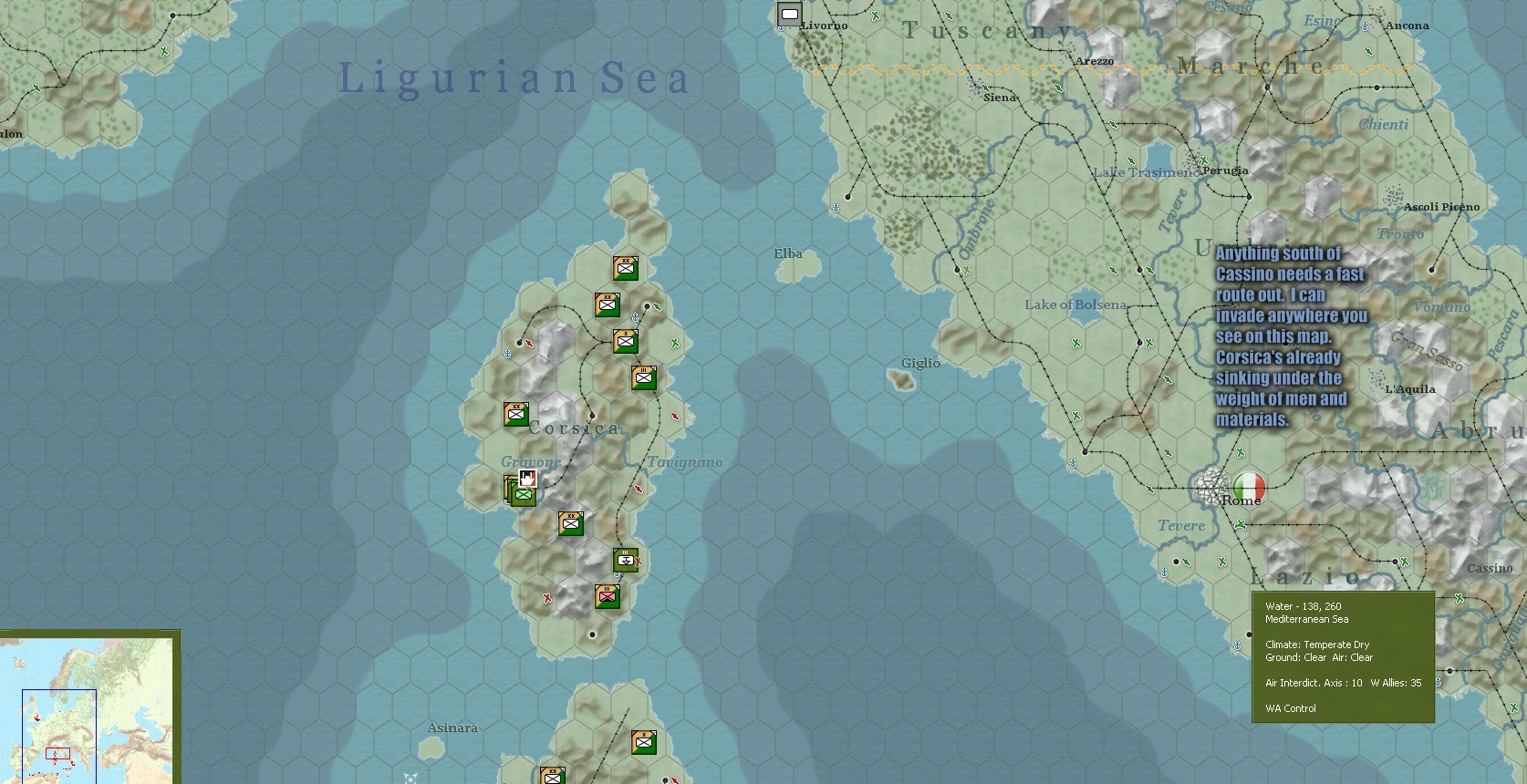Click the town dot at Corsica's southern tip
The height and width of the screenshot is (784, 1527).
click(593, 634)
